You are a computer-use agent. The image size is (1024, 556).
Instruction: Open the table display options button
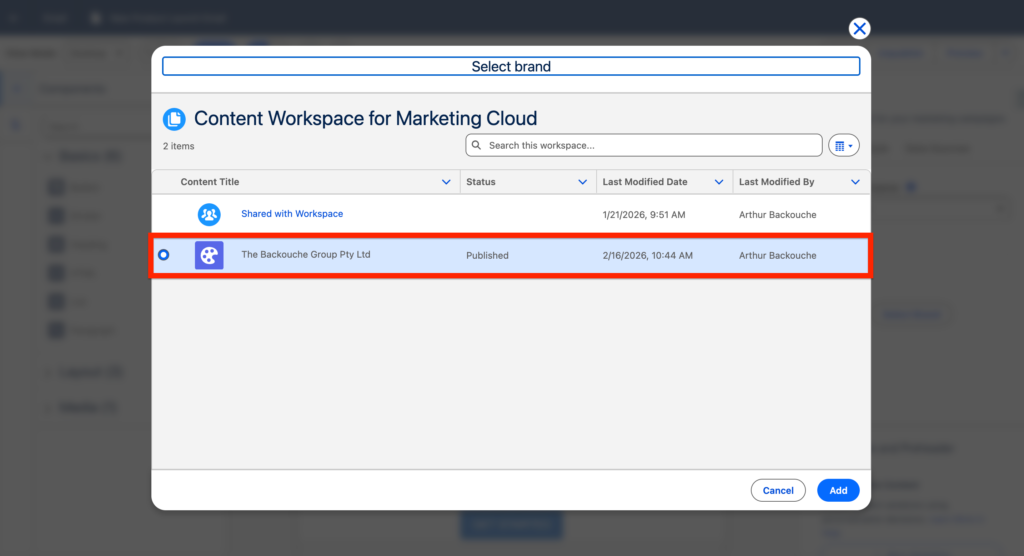point(843,146)
